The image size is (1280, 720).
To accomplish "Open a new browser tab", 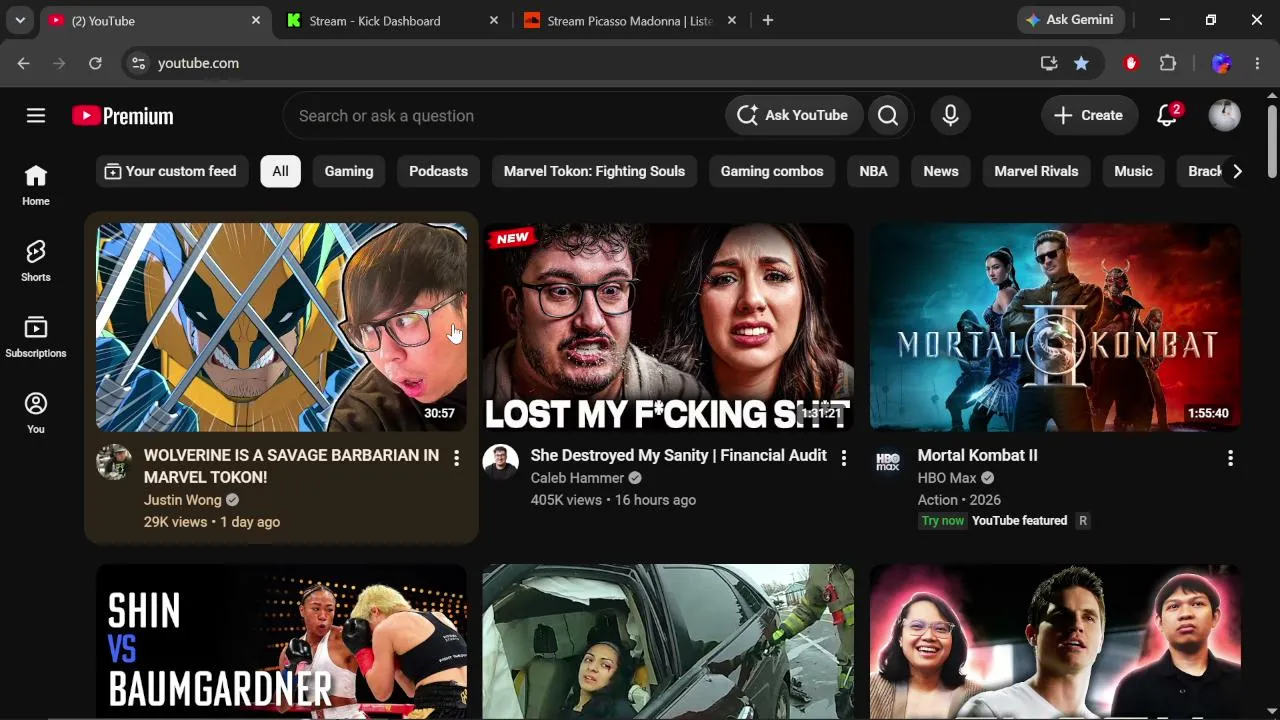I will coord(768,20).
